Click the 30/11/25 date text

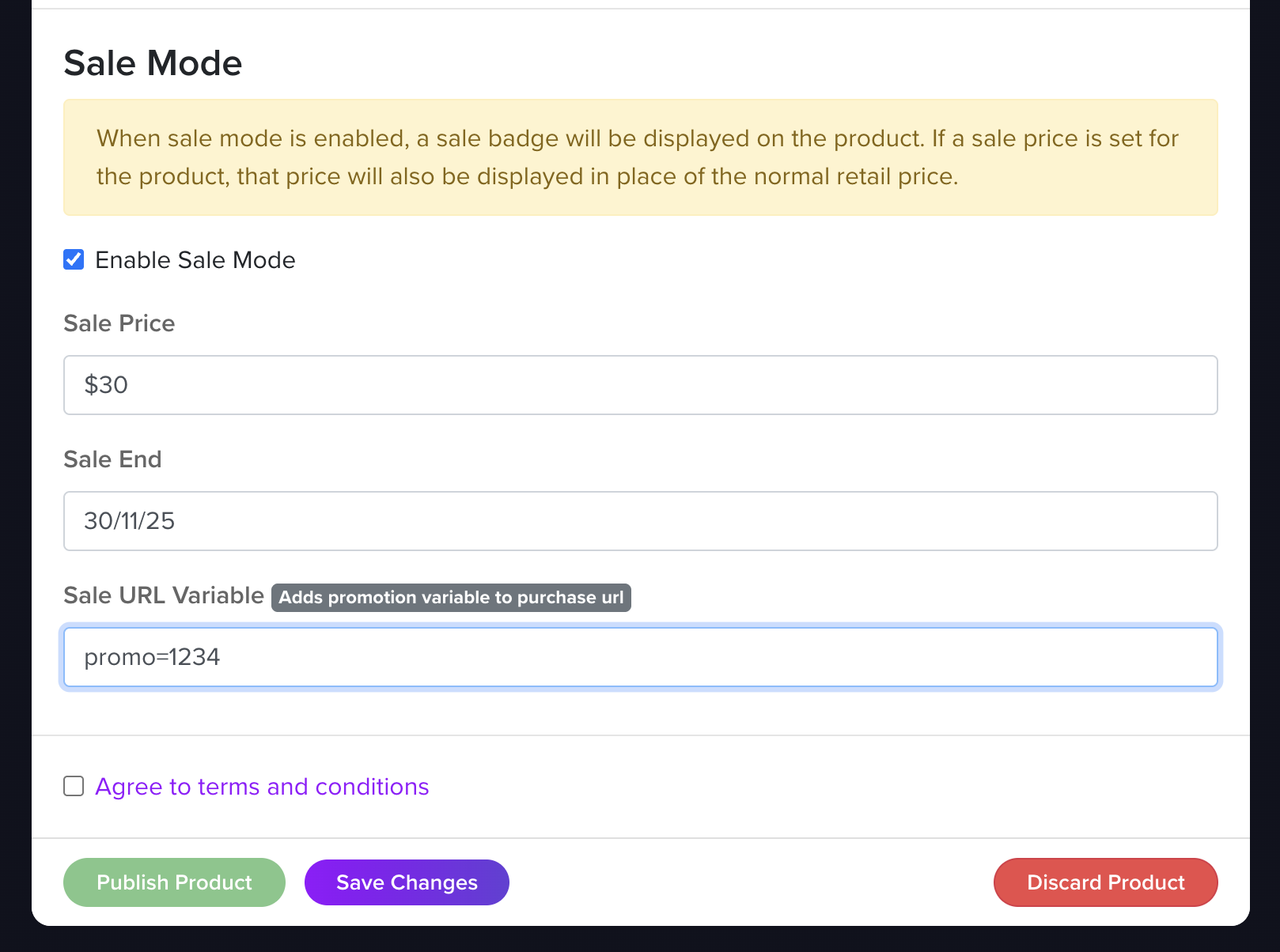tap(129, 521)
